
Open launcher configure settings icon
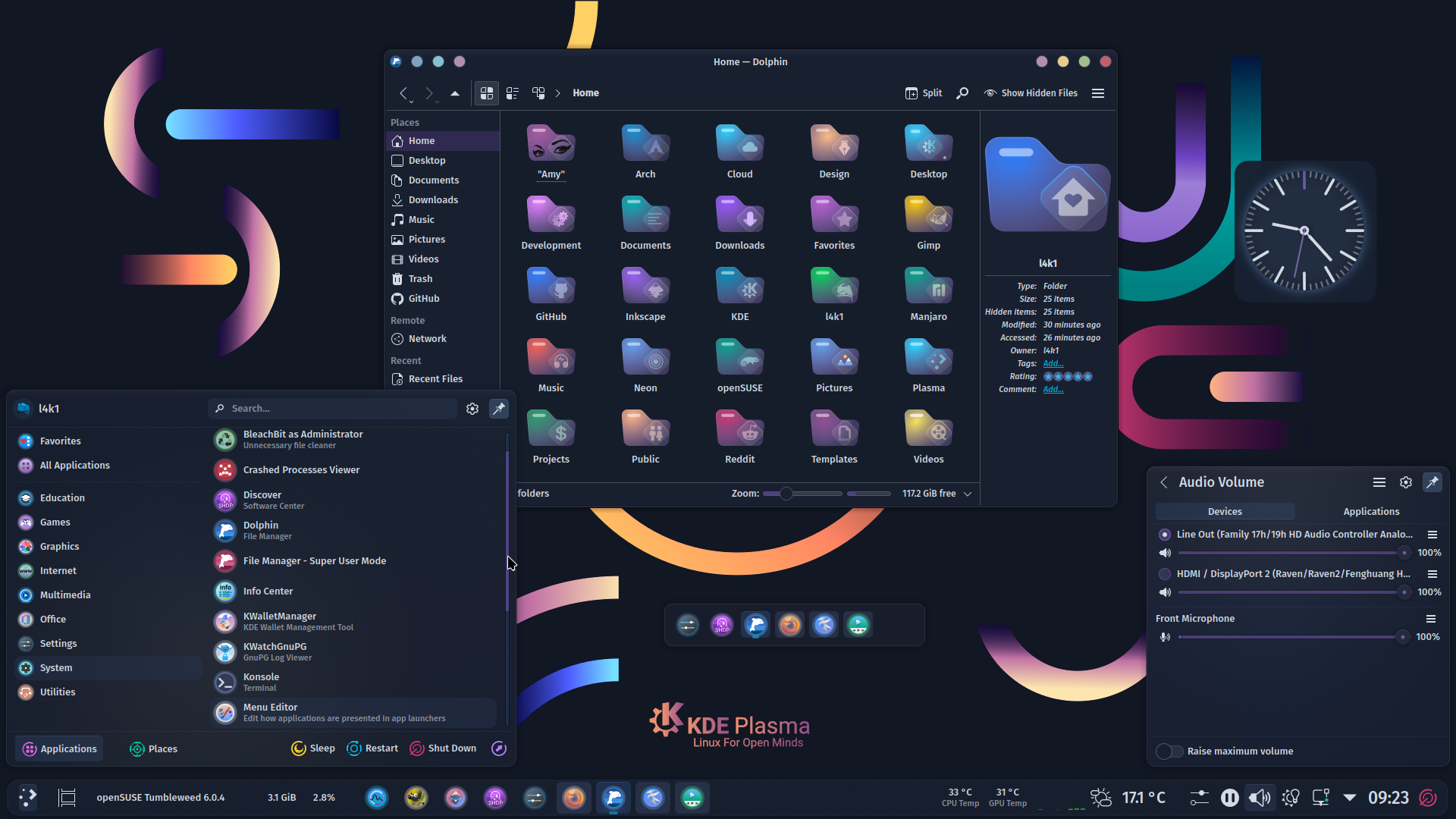pyautogui.click(x=472, y=409)
